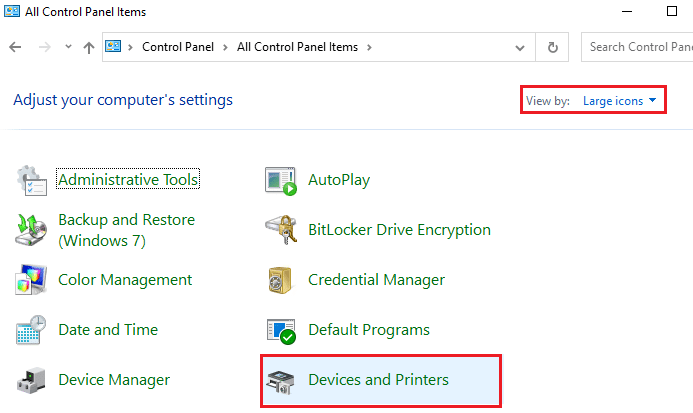Open the recent locations dropdown arrow

pos(68,46)
